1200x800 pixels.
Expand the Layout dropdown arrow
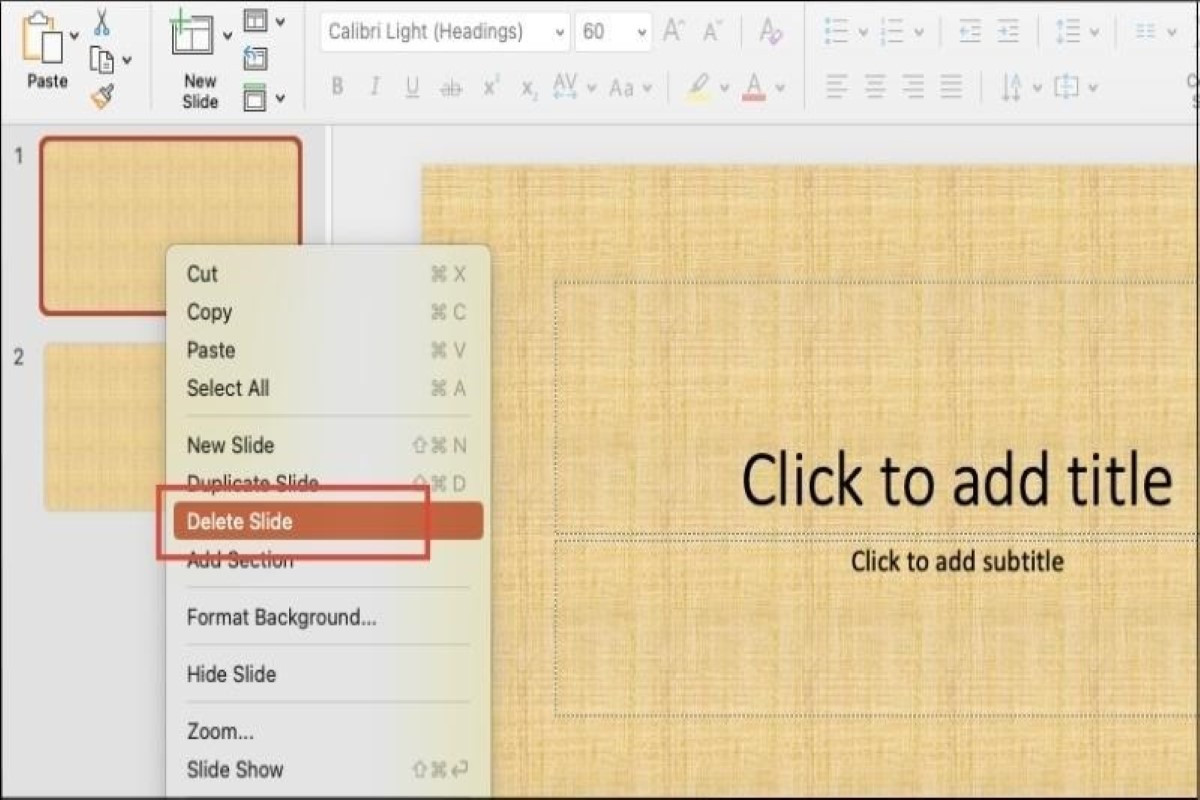tap(280, 22)
